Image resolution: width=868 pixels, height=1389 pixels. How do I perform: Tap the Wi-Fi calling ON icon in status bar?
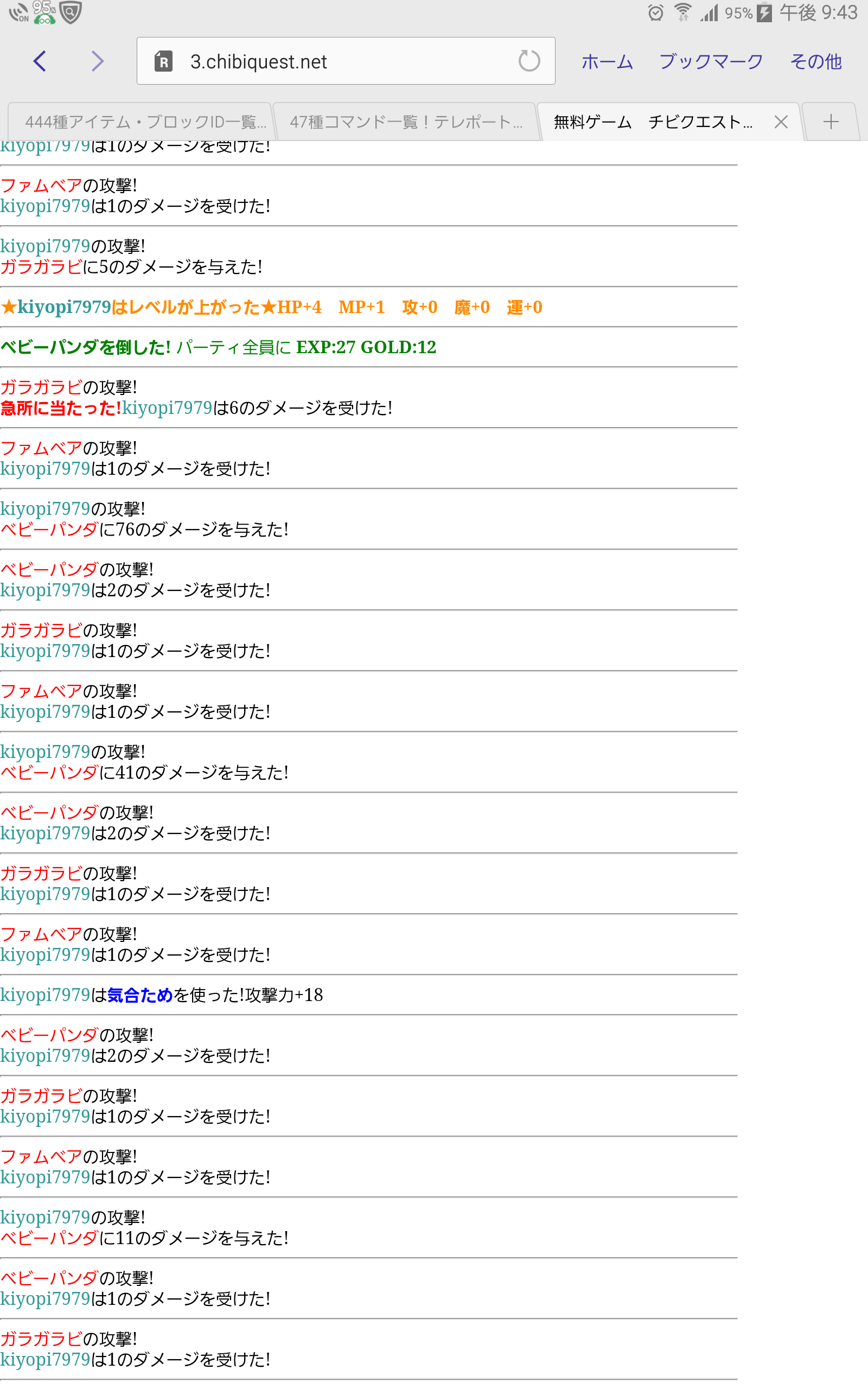point(19,12)
